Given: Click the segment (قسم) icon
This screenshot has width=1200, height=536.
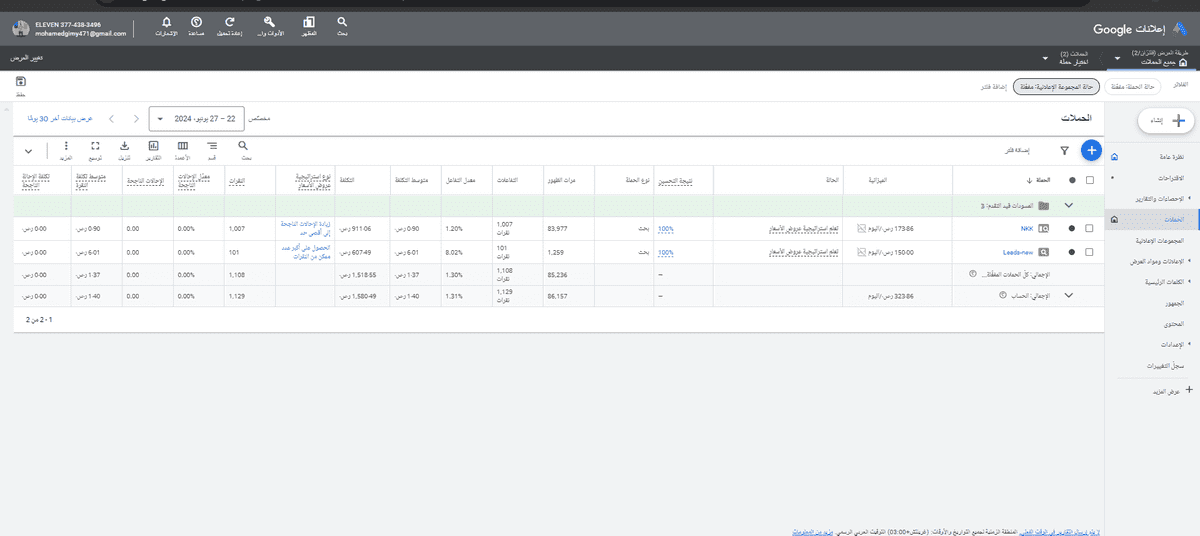Looking at the screenshot, I should (x=212, y=147).
